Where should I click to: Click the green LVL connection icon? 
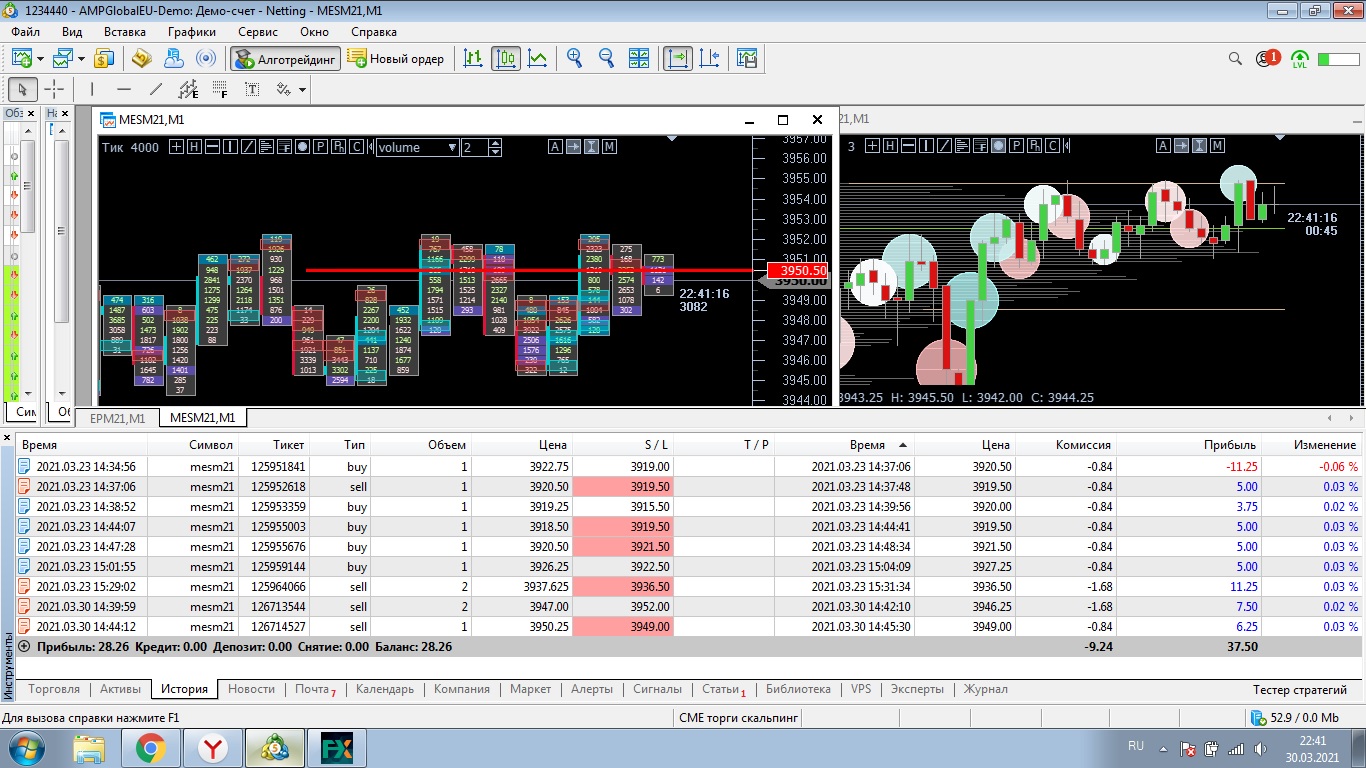1300,59
